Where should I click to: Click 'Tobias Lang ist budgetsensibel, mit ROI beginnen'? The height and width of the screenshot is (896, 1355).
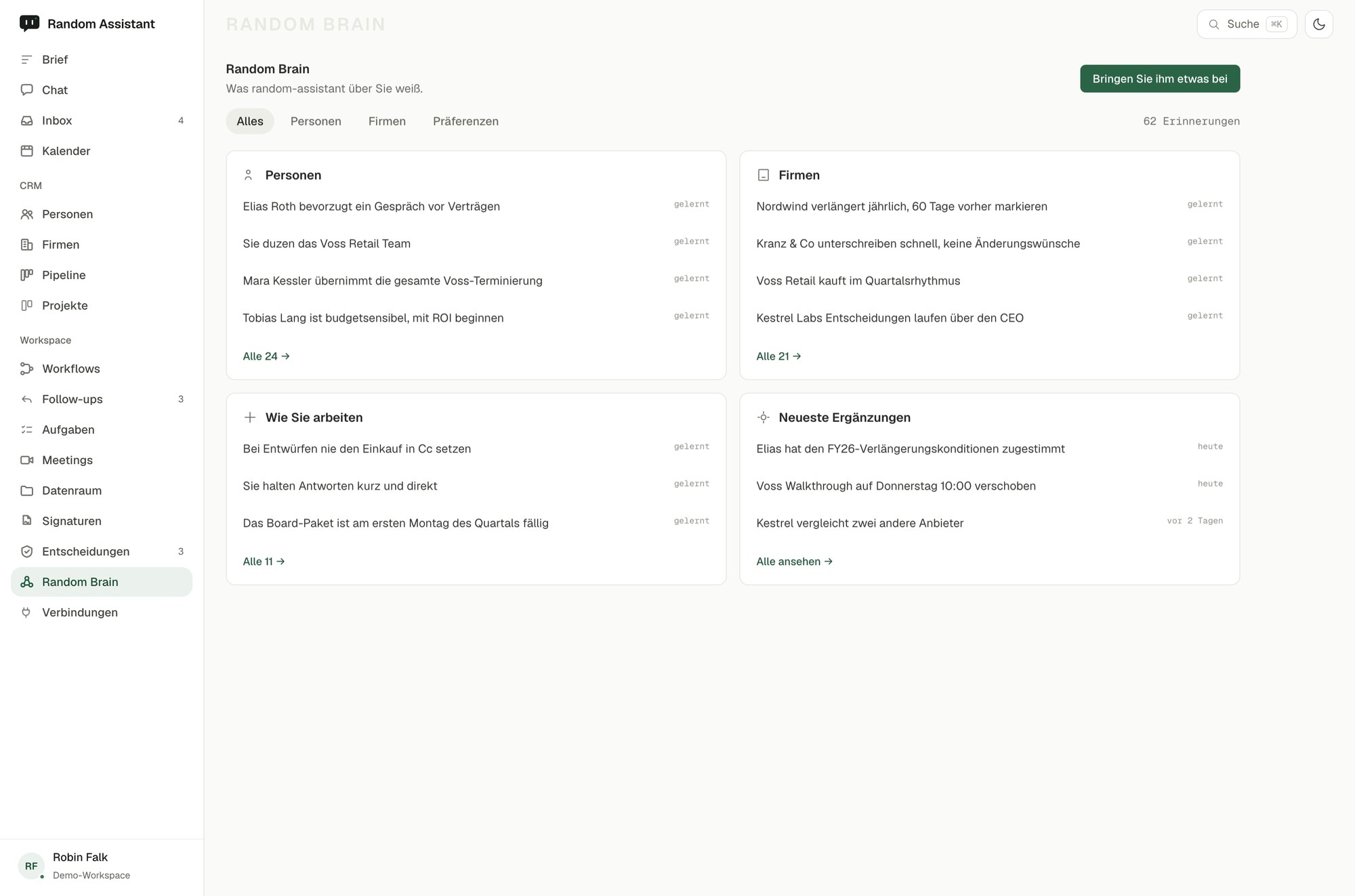point(373,318)
